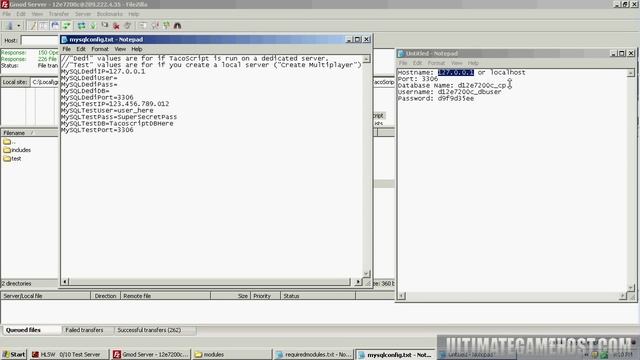Click Password line in Untitled Notepad
Viewport: 640px width, 360px height.
coord(436,98)
